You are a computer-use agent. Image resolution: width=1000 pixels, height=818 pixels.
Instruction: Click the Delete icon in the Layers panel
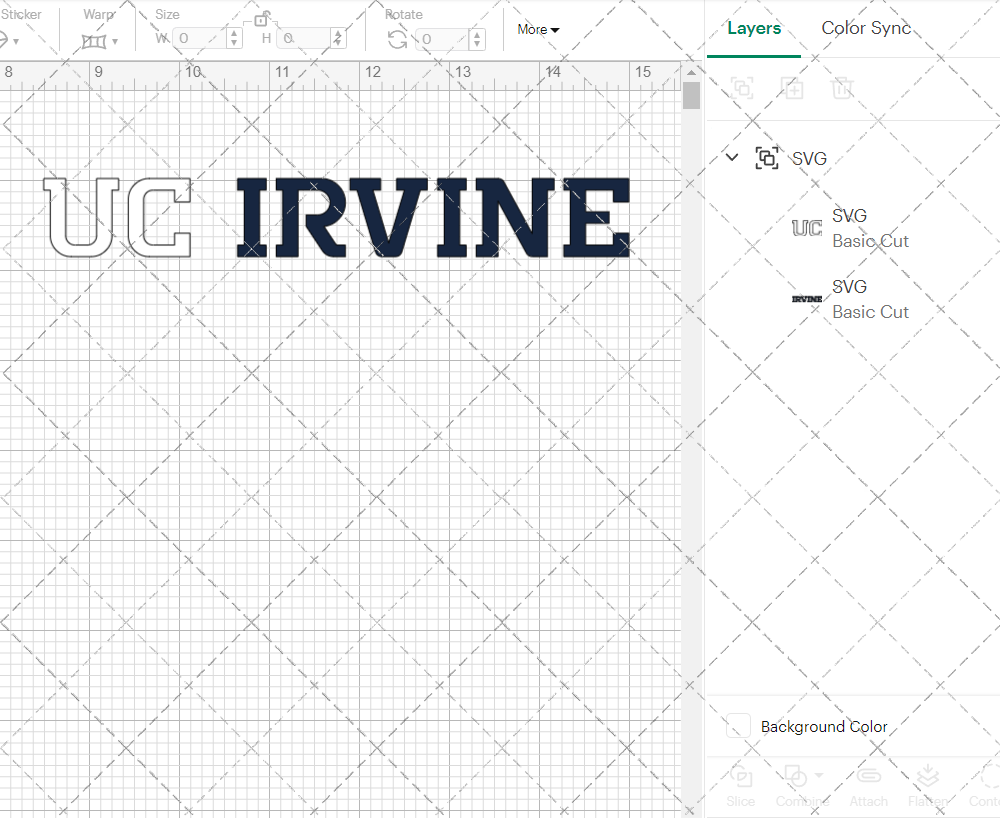coord(842,88)
